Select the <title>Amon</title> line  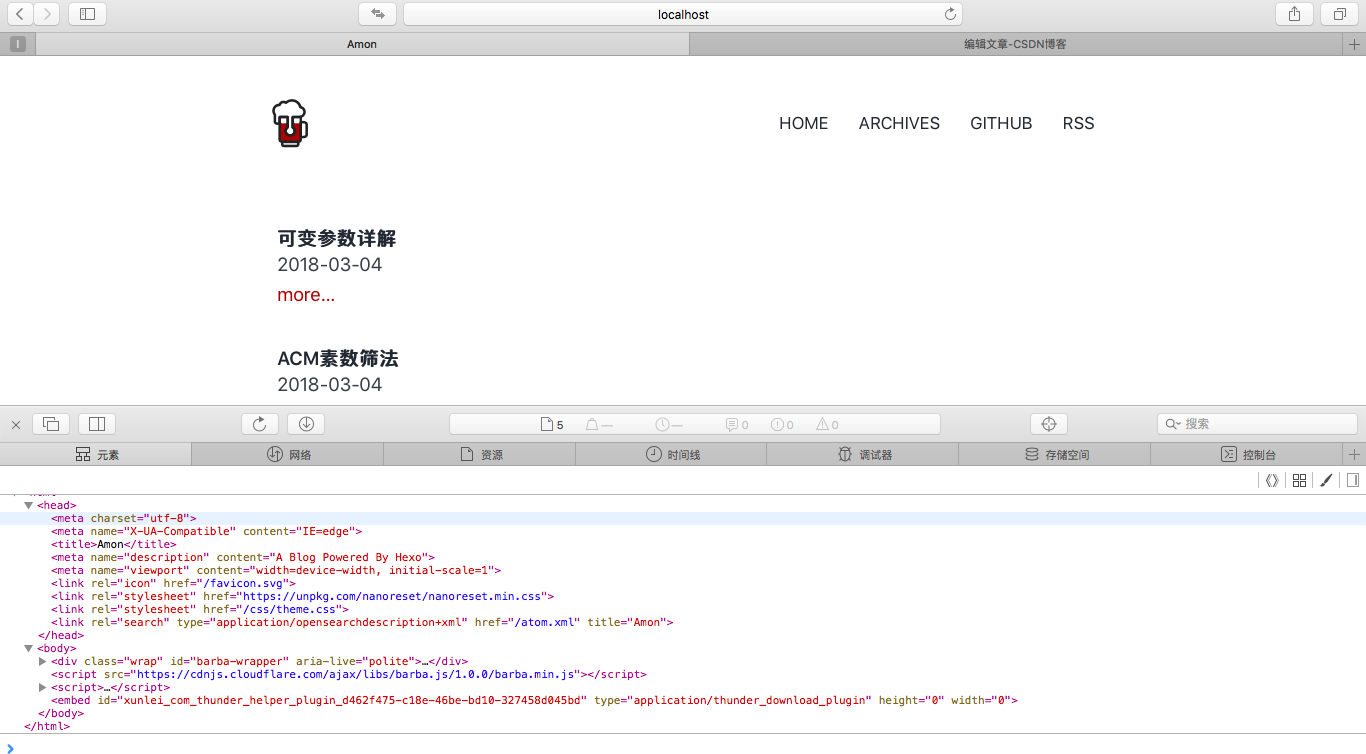pyautogui.click(x=113, y=545)
